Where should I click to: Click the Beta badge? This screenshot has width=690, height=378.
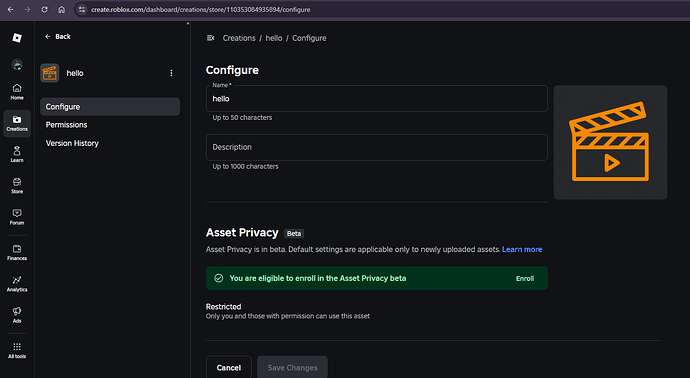point(294,233)
